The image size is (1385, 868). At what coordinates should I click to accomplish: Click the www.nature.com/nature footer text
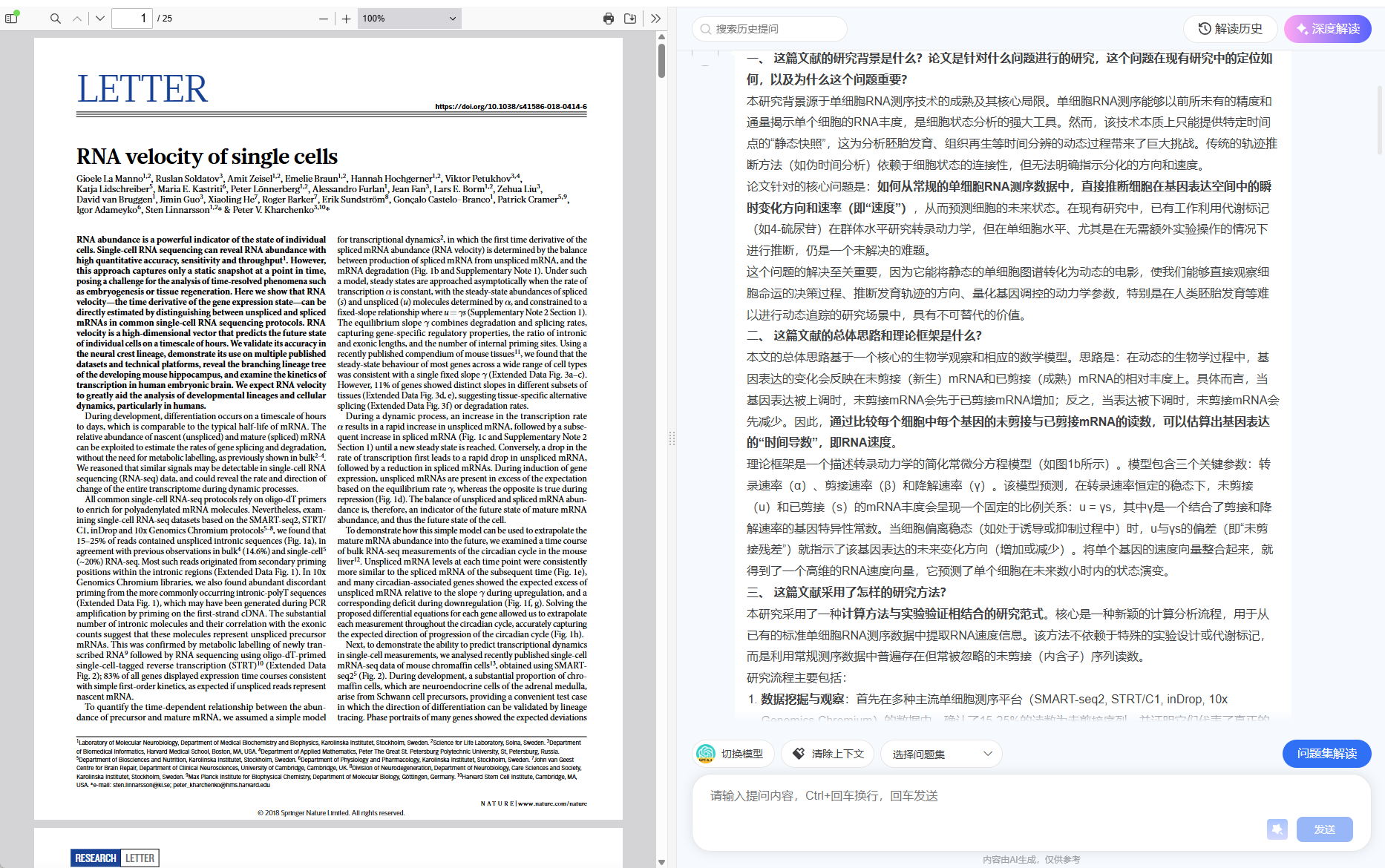[x=552, y=803]
